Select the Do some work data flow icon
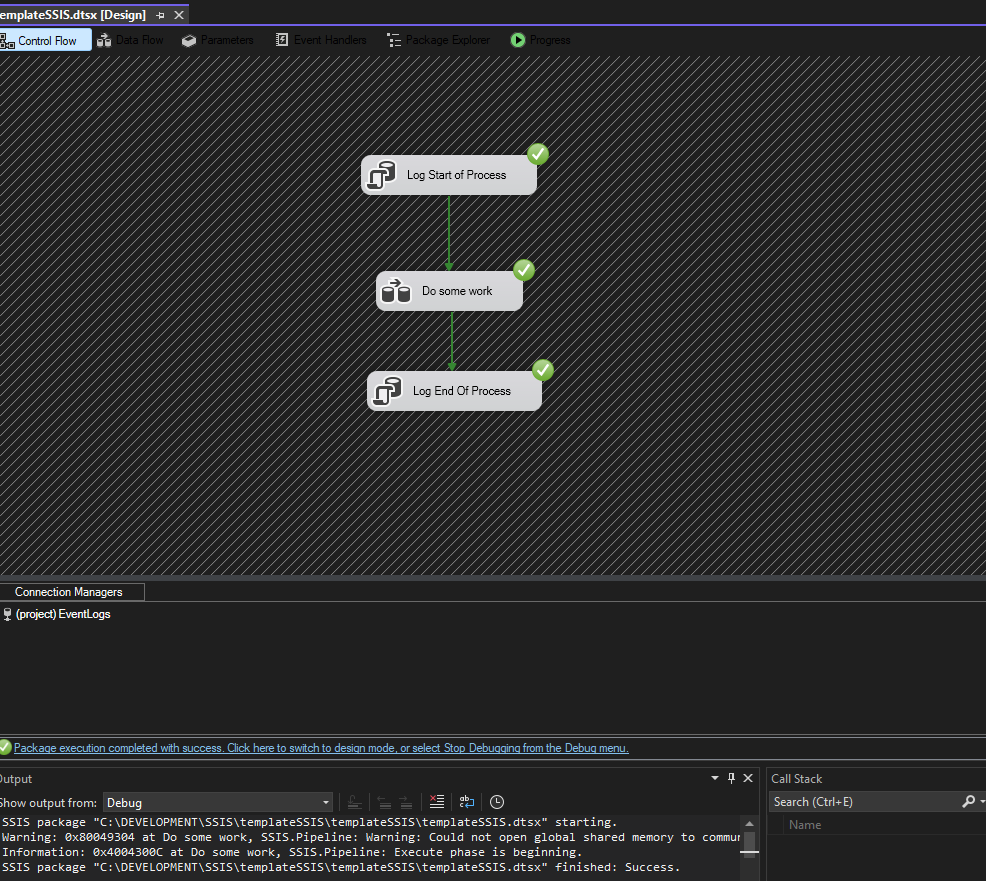 (x=396, y=291)
